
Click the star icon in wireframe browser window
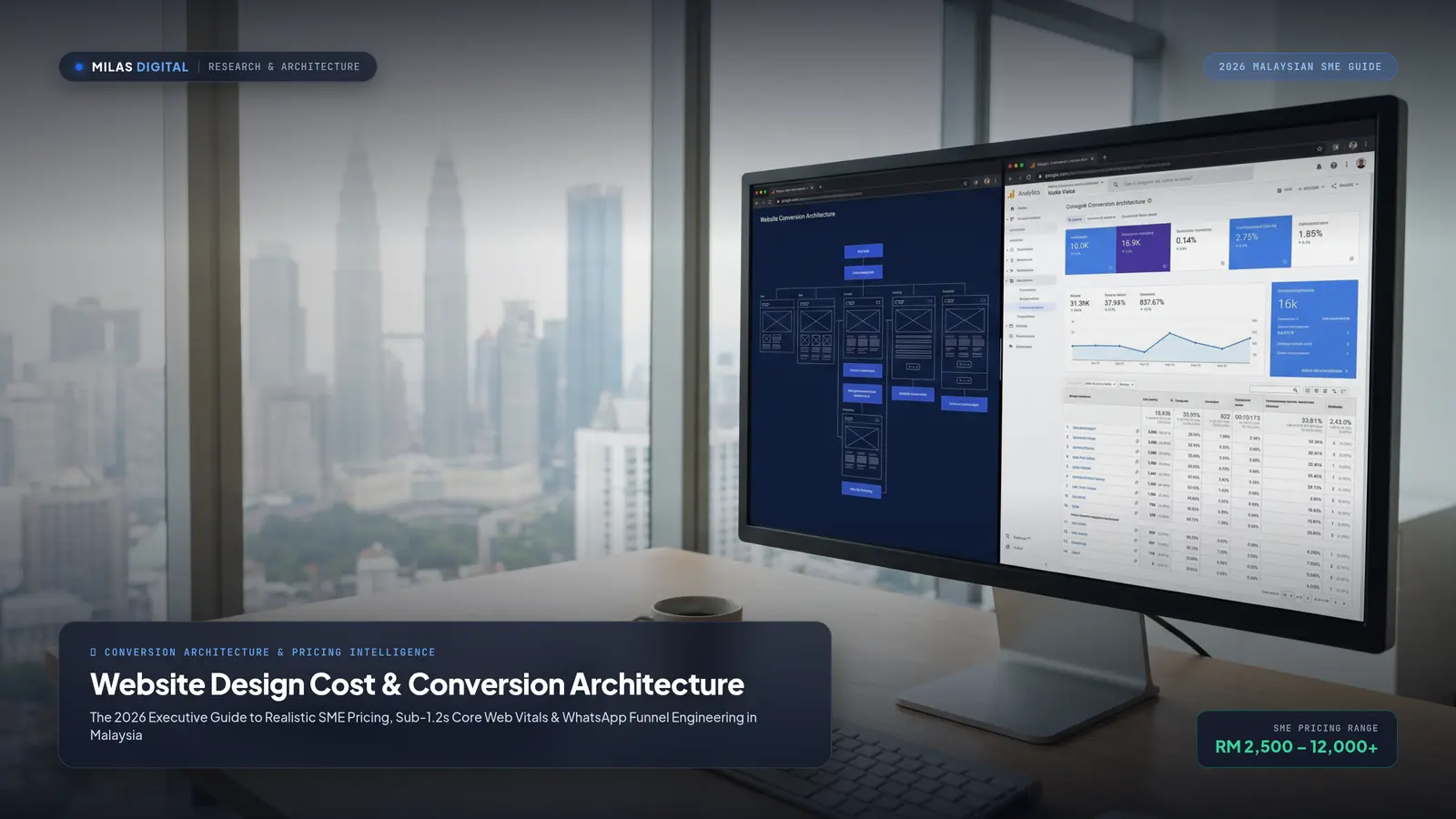(x=966, y=183)
